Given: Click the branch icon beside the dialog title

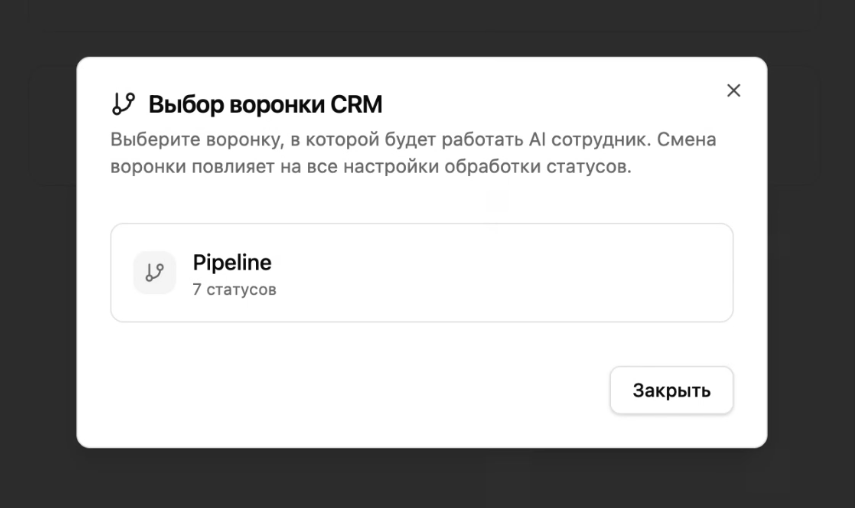Looking at the screenshot, I should [124, 104].
